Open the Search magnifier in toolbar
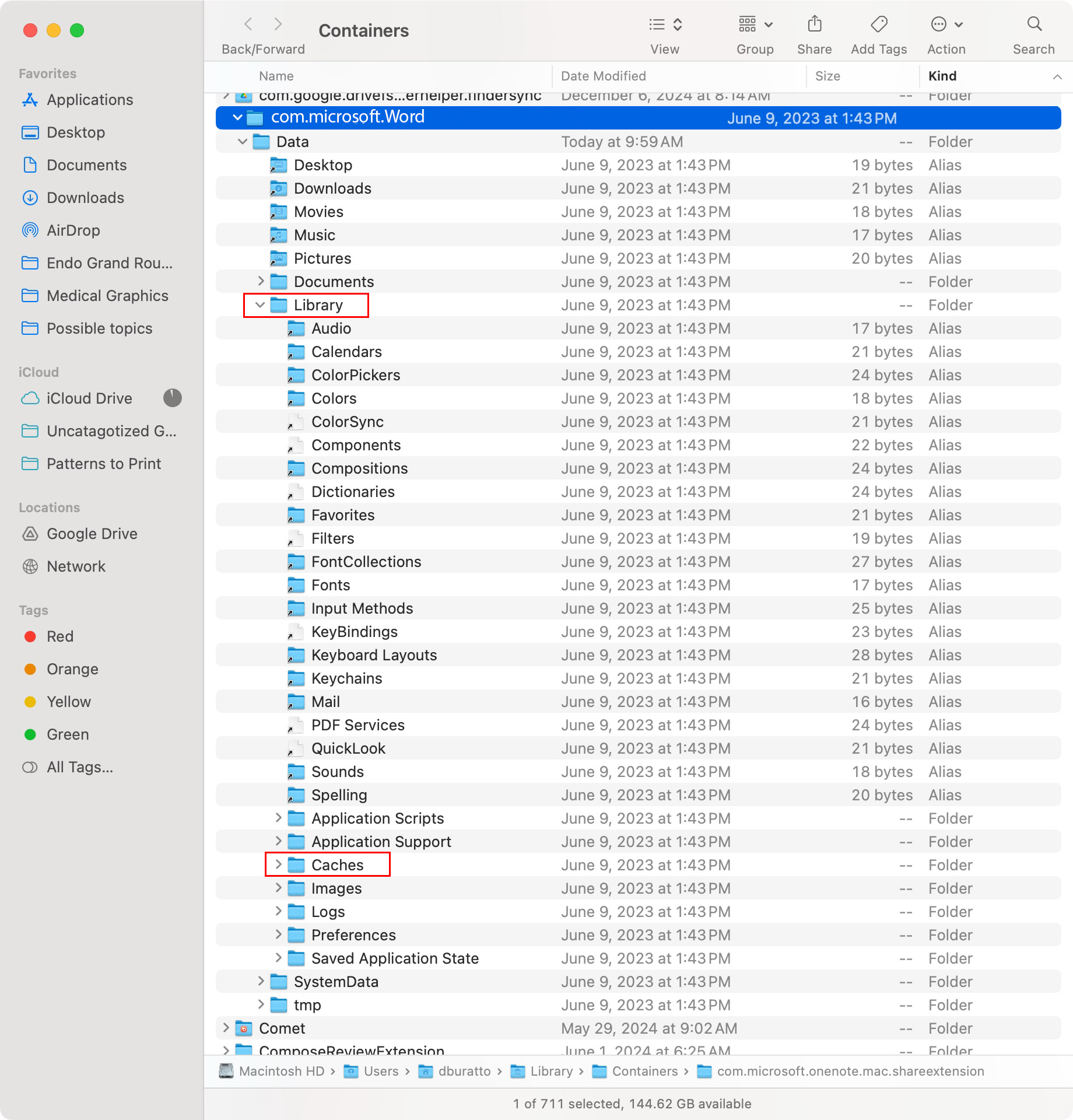 click(x=1034, y=24)
